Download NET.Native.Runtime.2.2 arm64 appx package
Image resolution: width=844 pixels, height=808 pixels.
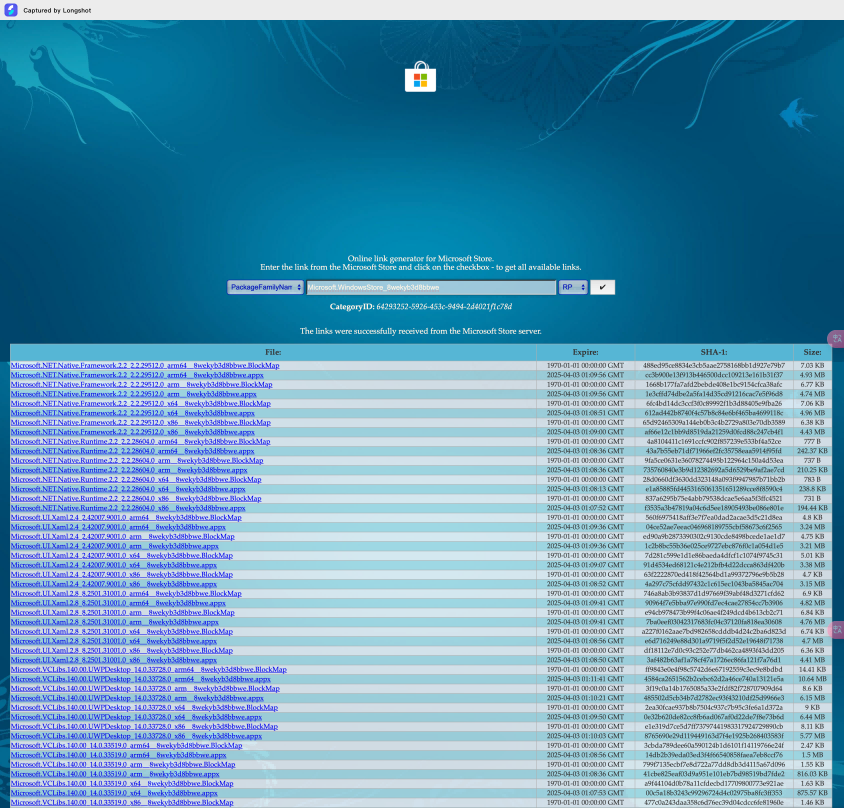pyautogui.click(x=132, y=451)
